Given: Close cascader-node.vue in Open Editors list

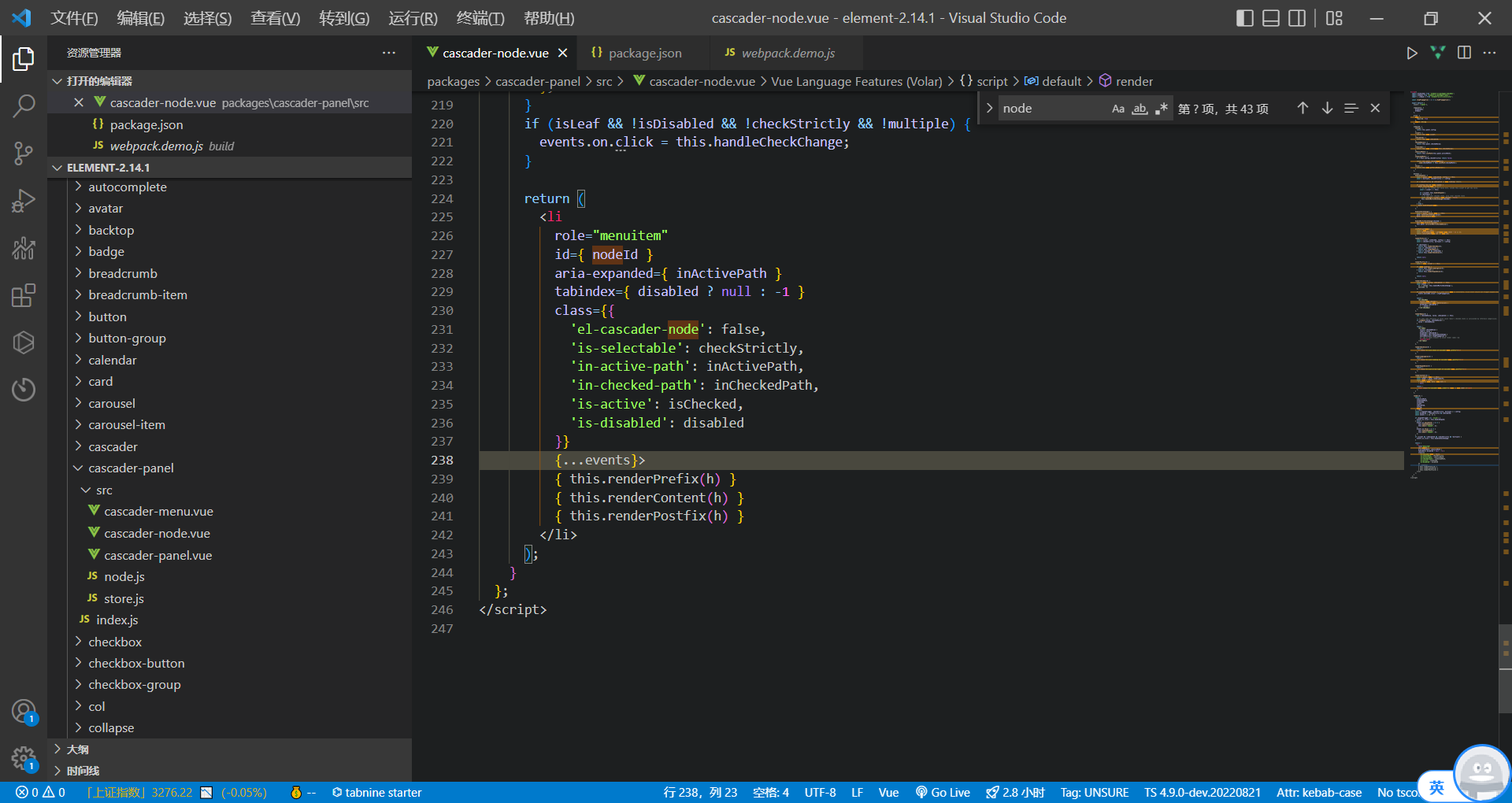Looking at the screenshot, I should pyautogui.click(x=79, y=102).
